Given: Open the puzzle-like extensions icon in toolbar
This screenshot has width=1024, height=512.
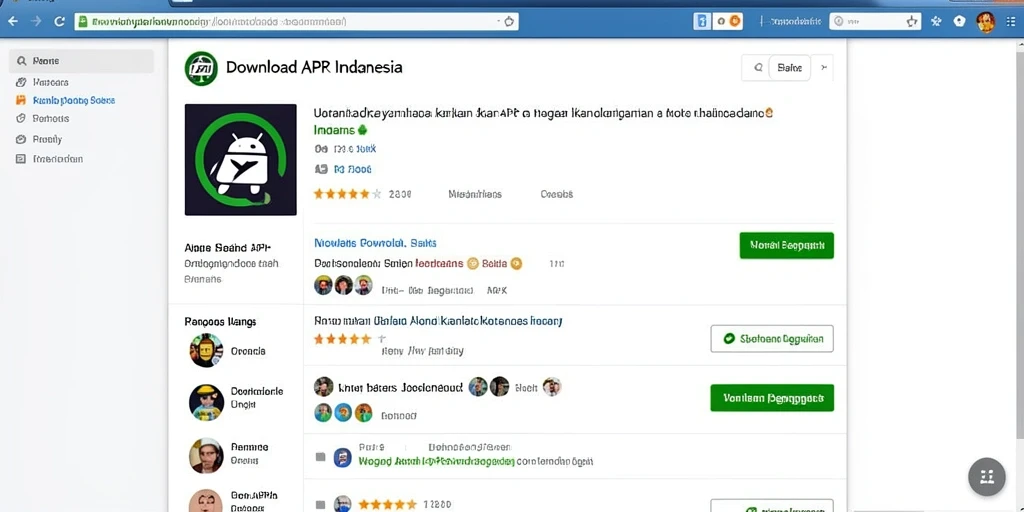Looking at the screenshot, I should [936, 22].
